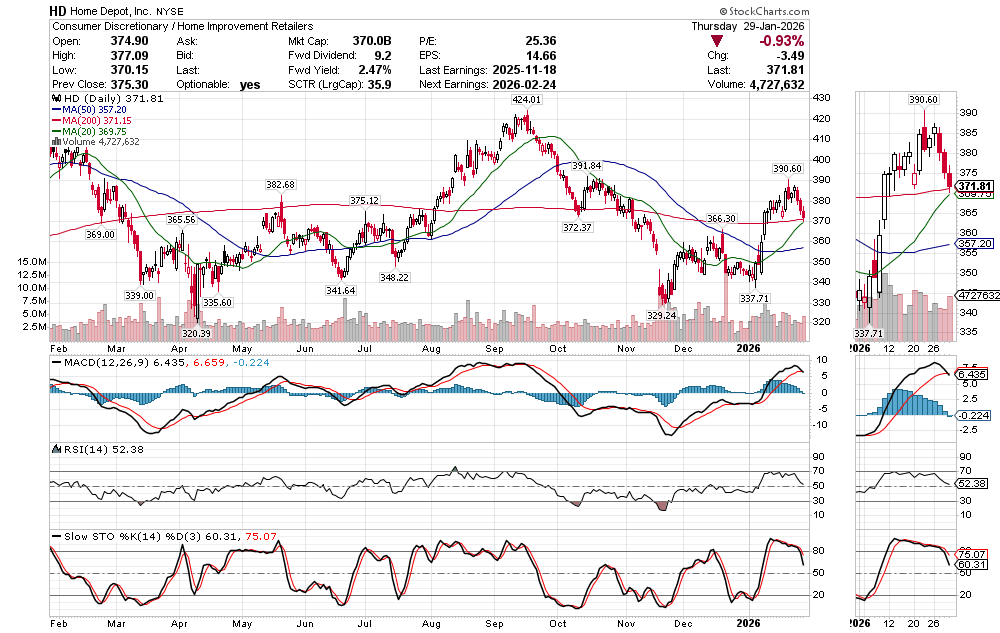The image size is (1000, 633).
Task: Click the Sep label on bottom time axis
Action: pyautogui.click(x=494, y=621)
